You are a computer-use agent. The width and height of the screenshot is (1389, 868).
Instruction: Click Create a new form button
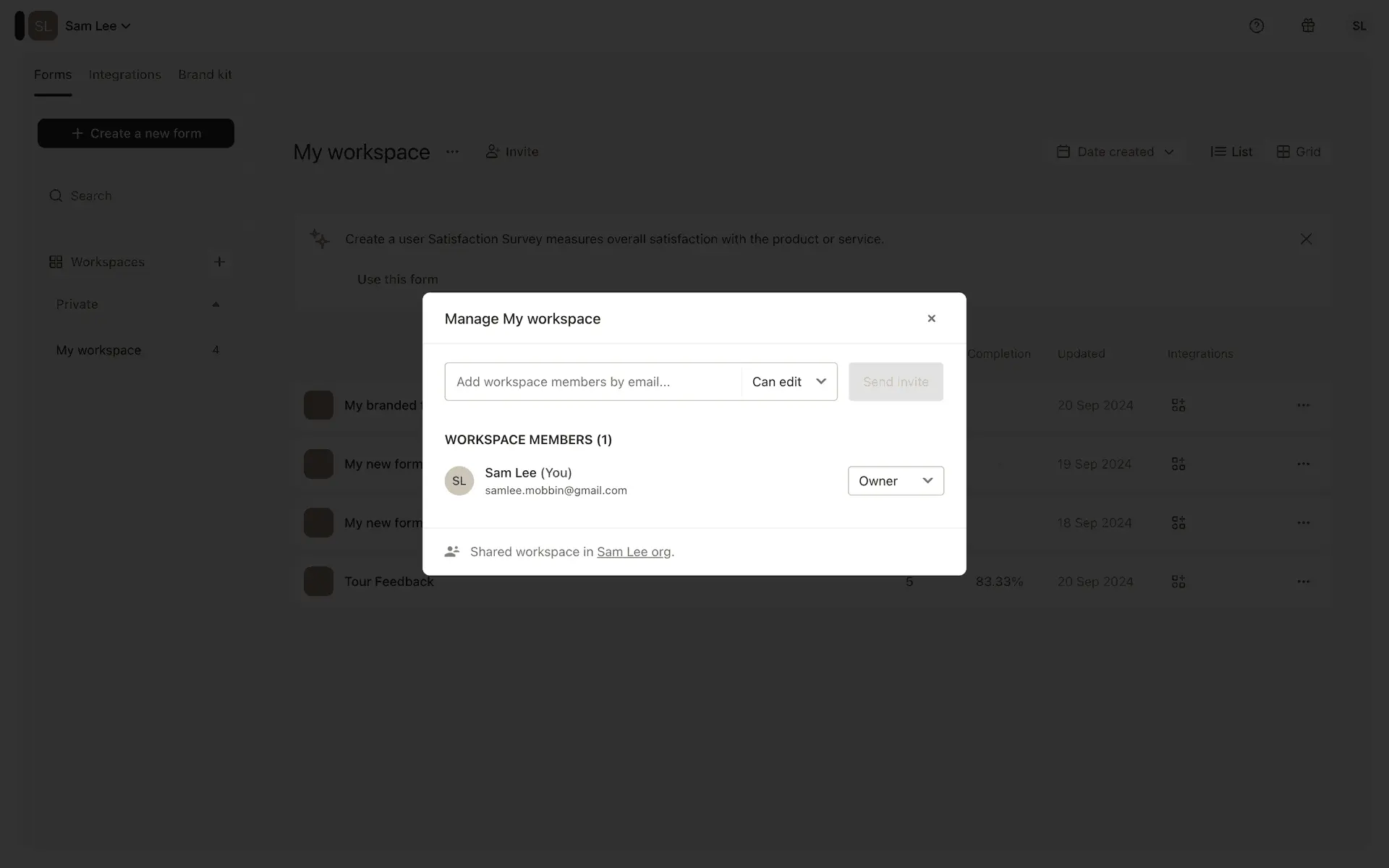point(136,134)
